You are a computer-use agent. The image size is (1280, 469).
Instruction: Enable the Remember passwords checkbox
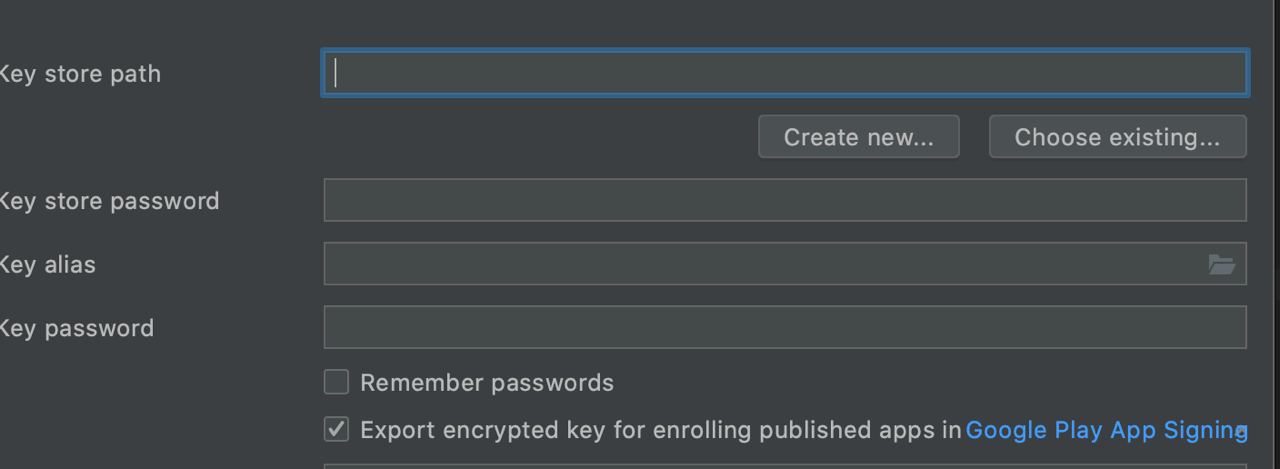coord(336,382)
